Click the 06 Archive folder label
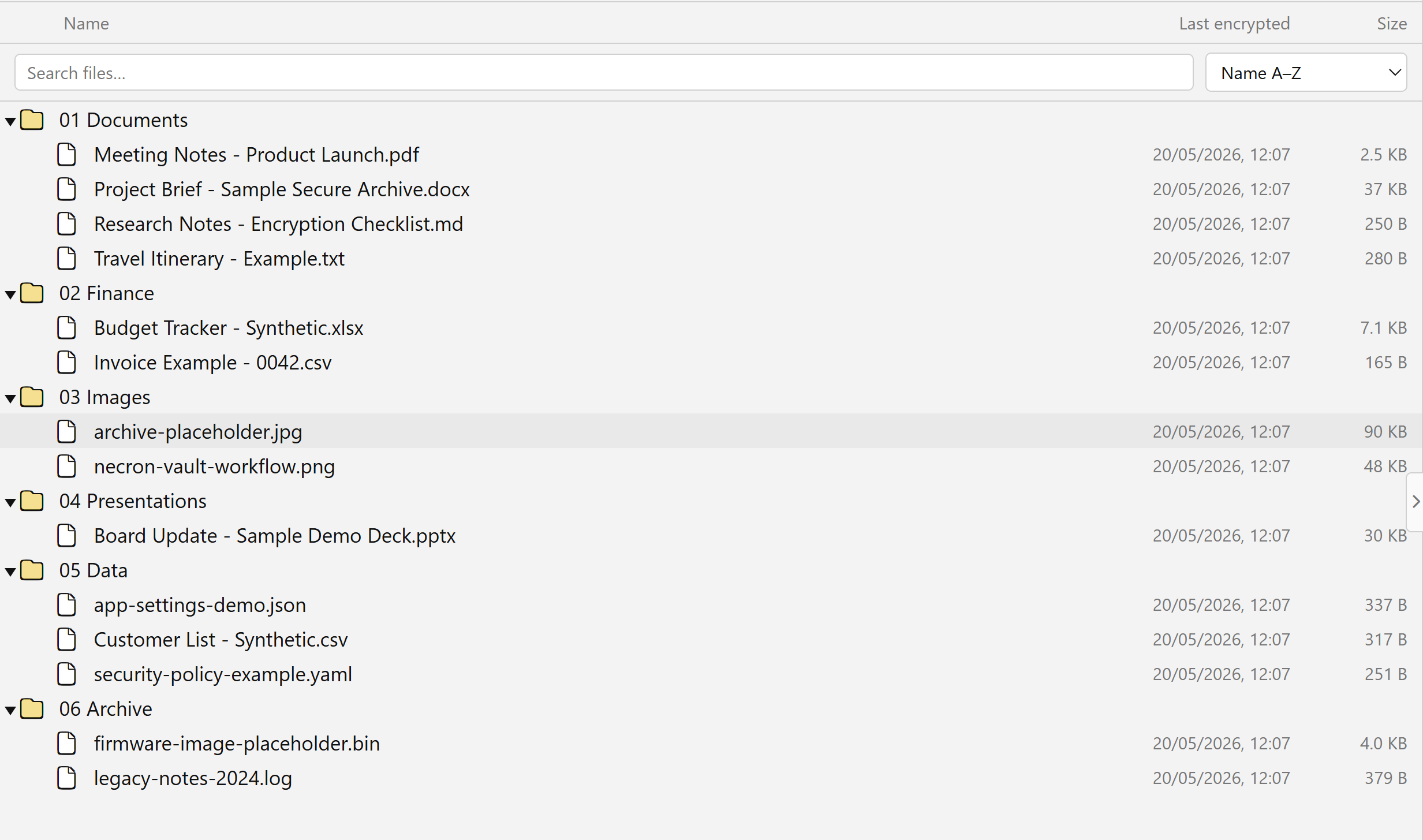The height and width of the screenshot is (840, 1423). click(x=106, y=709)
